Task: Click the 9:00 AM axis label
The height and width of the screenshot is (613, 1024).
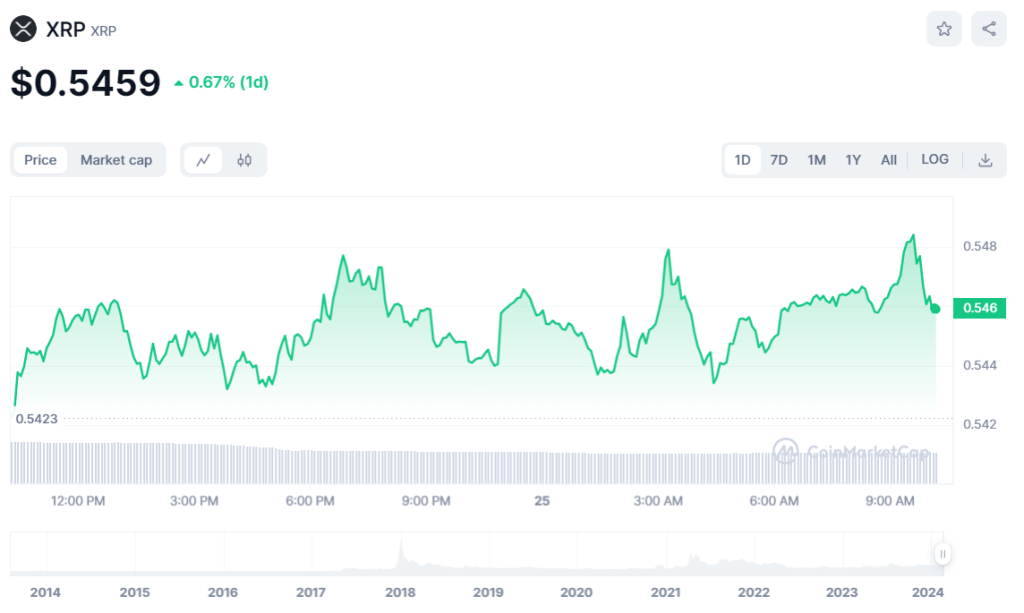Action: [889, 501]
